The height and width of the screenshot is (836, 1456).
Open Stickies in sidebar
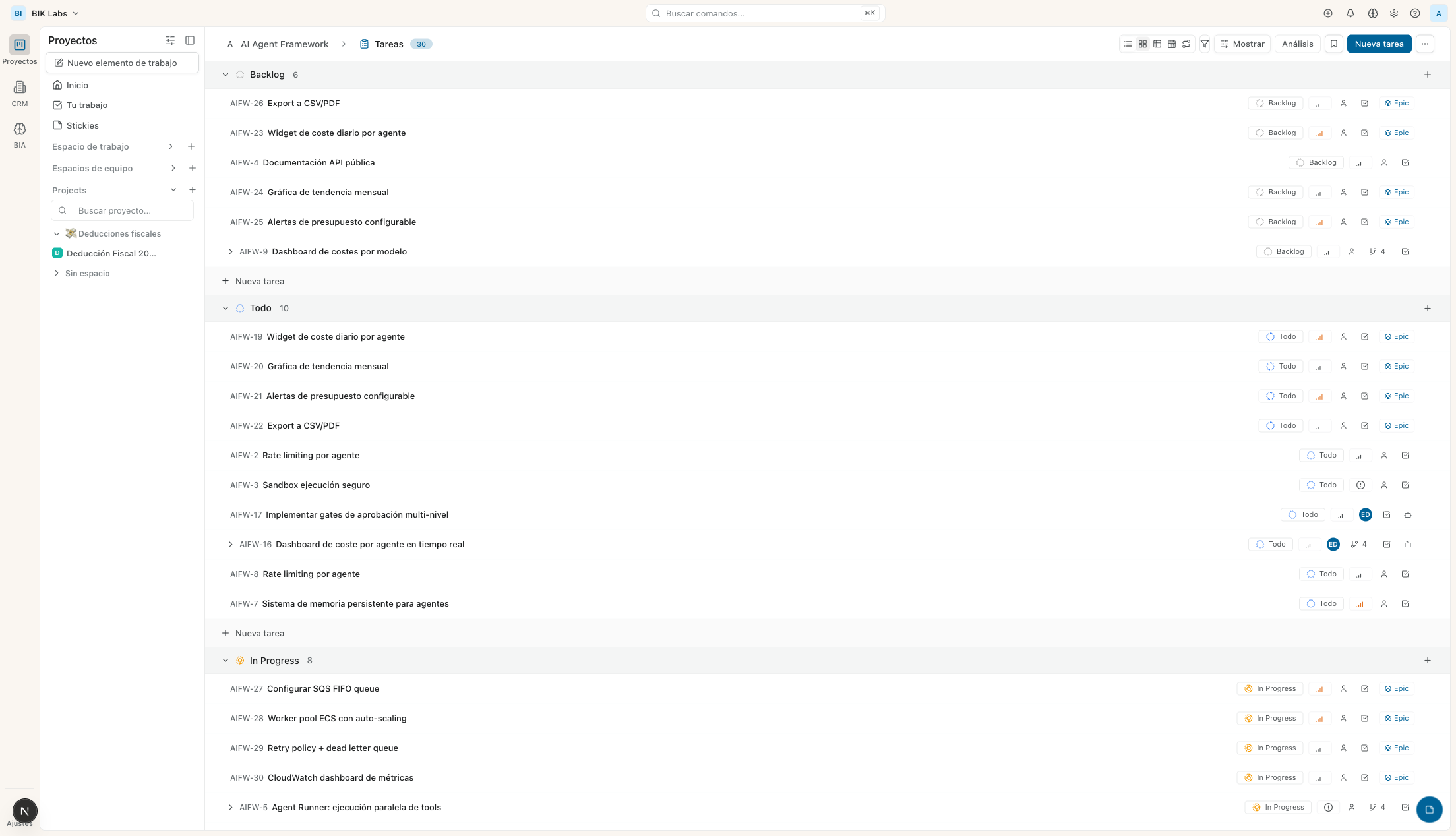click(x=82, y=125)
